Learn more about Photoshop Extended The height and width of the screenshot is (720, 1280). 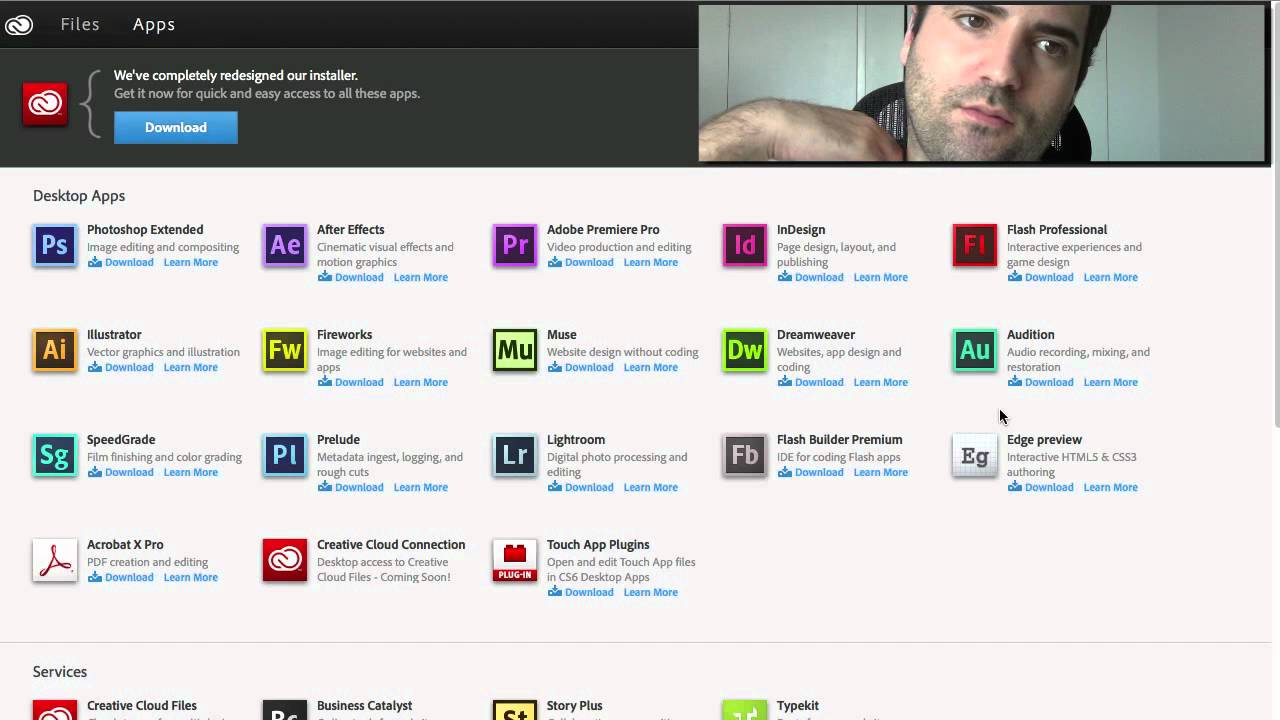191,262
